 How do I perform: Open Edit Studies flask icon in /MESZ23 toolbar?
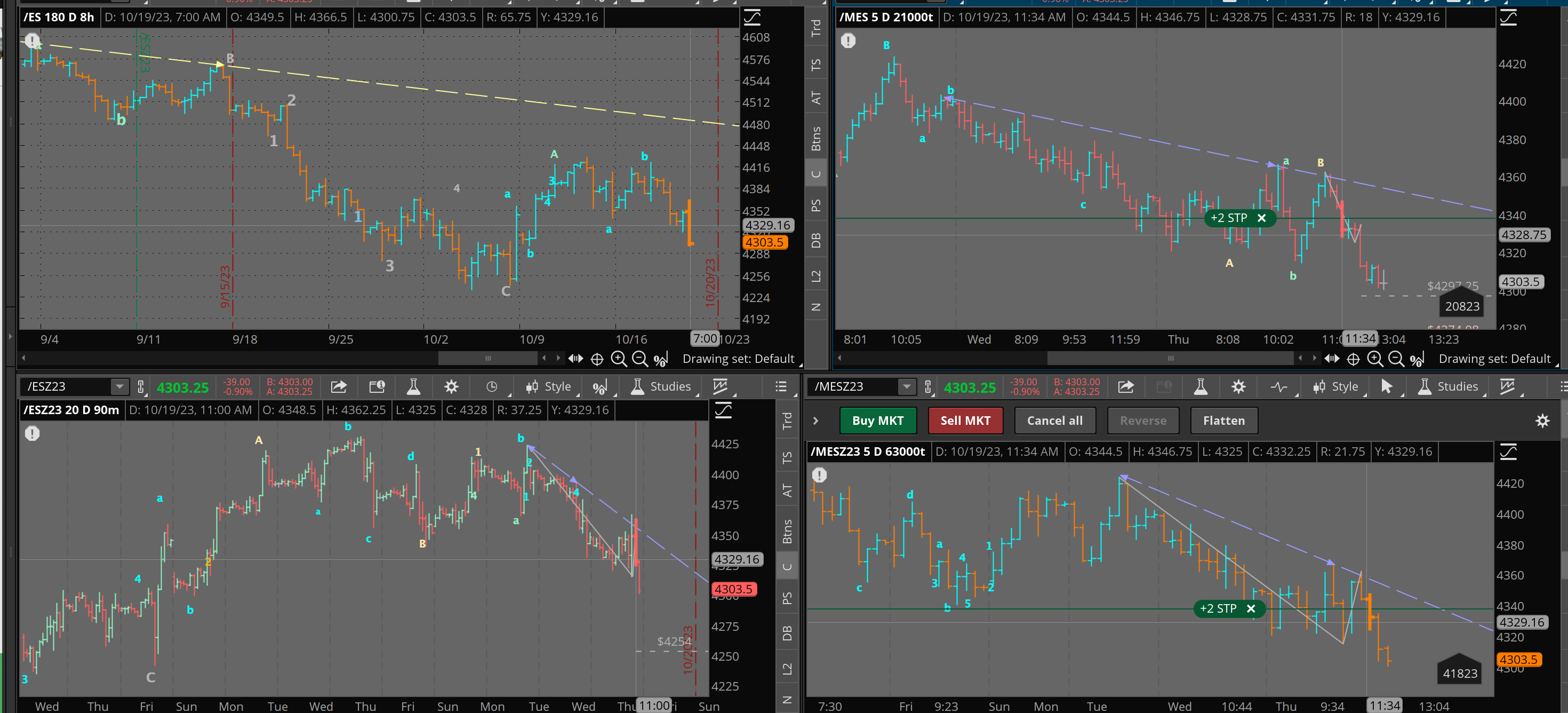(x=1201, y=386)
